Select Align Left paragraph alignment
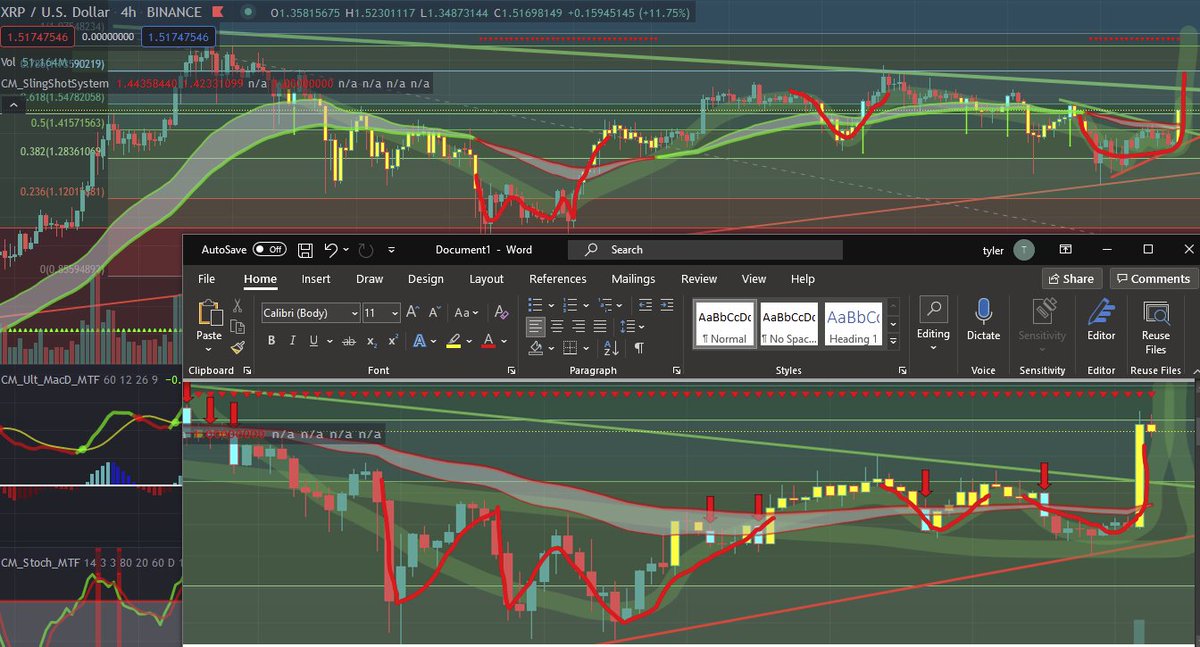The width and height of the screenshot is (1200, 647). (x=535, y=326)
